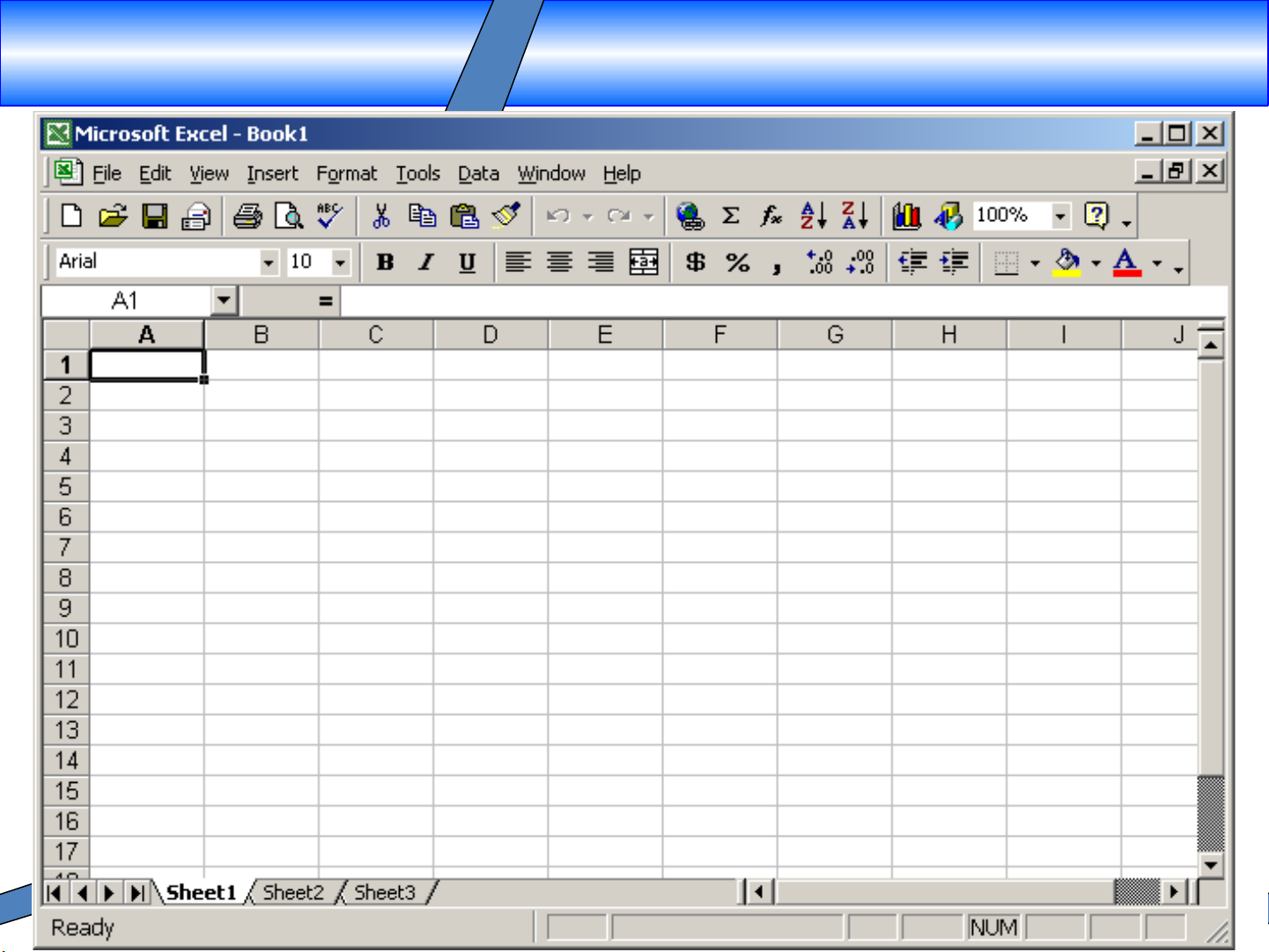Increase decimal places
The image size is (1269, 952).
(819, 262)
